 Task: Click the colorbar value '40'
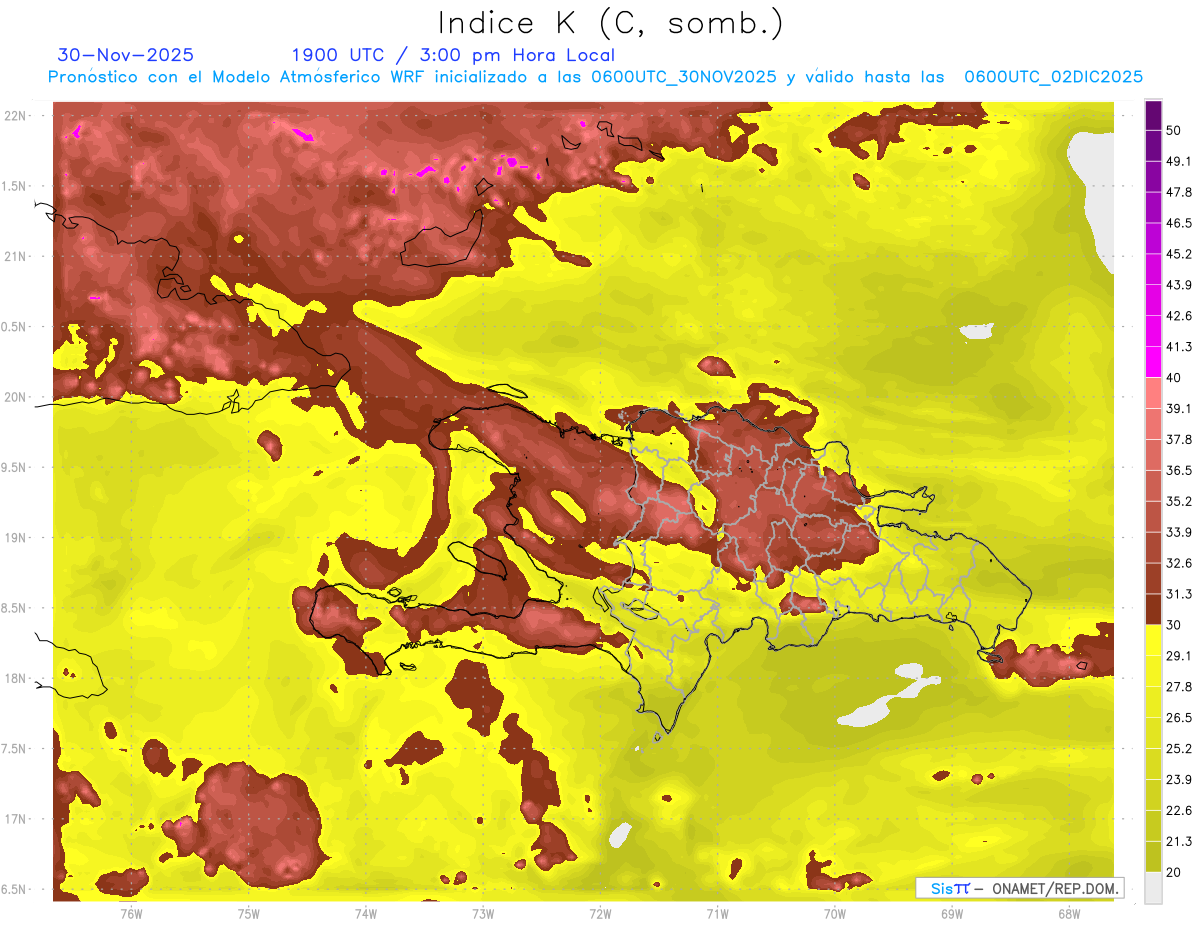pyautogui.click(x=1173, y=378)
